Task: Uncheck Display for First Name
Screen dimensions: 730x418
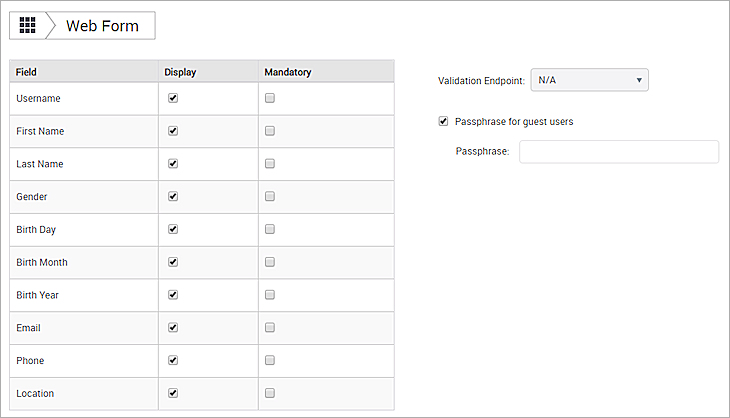Action: (x=173, y=131)
